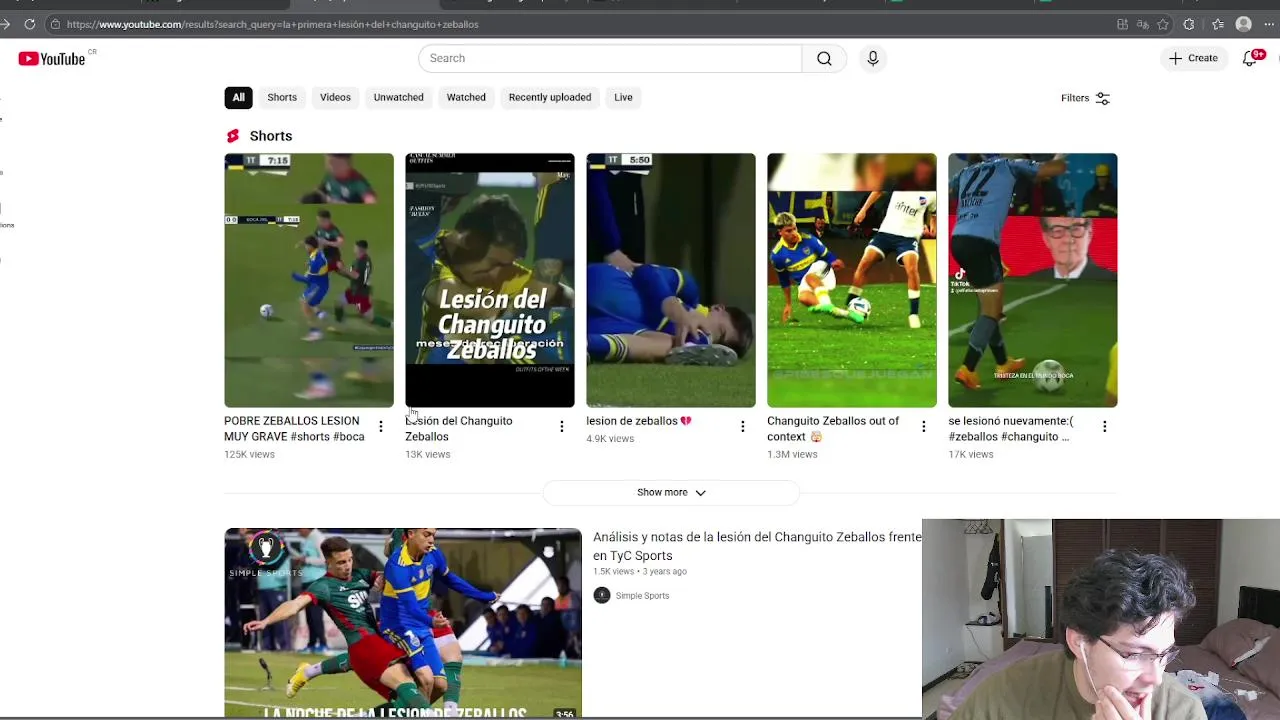This screenshot has height=720, width=1280.
Task: Reload the page with refresh icon
Action: click(x=30, y=24)
